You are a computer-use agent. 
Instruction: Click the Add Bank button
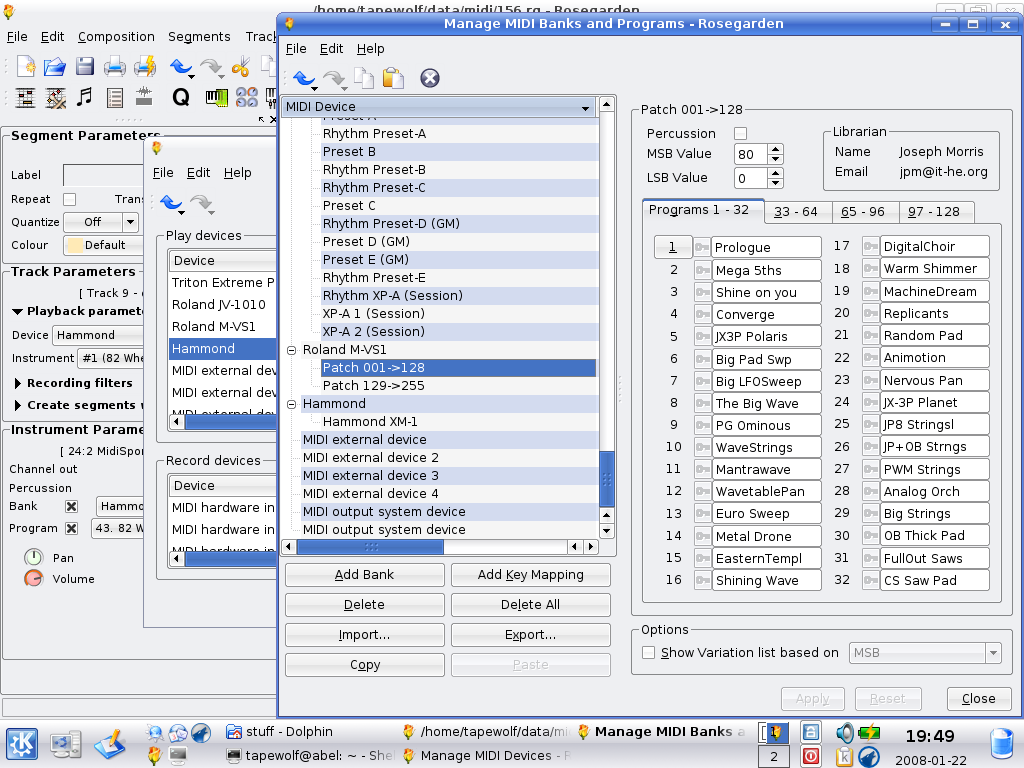(x=364, y=575)
